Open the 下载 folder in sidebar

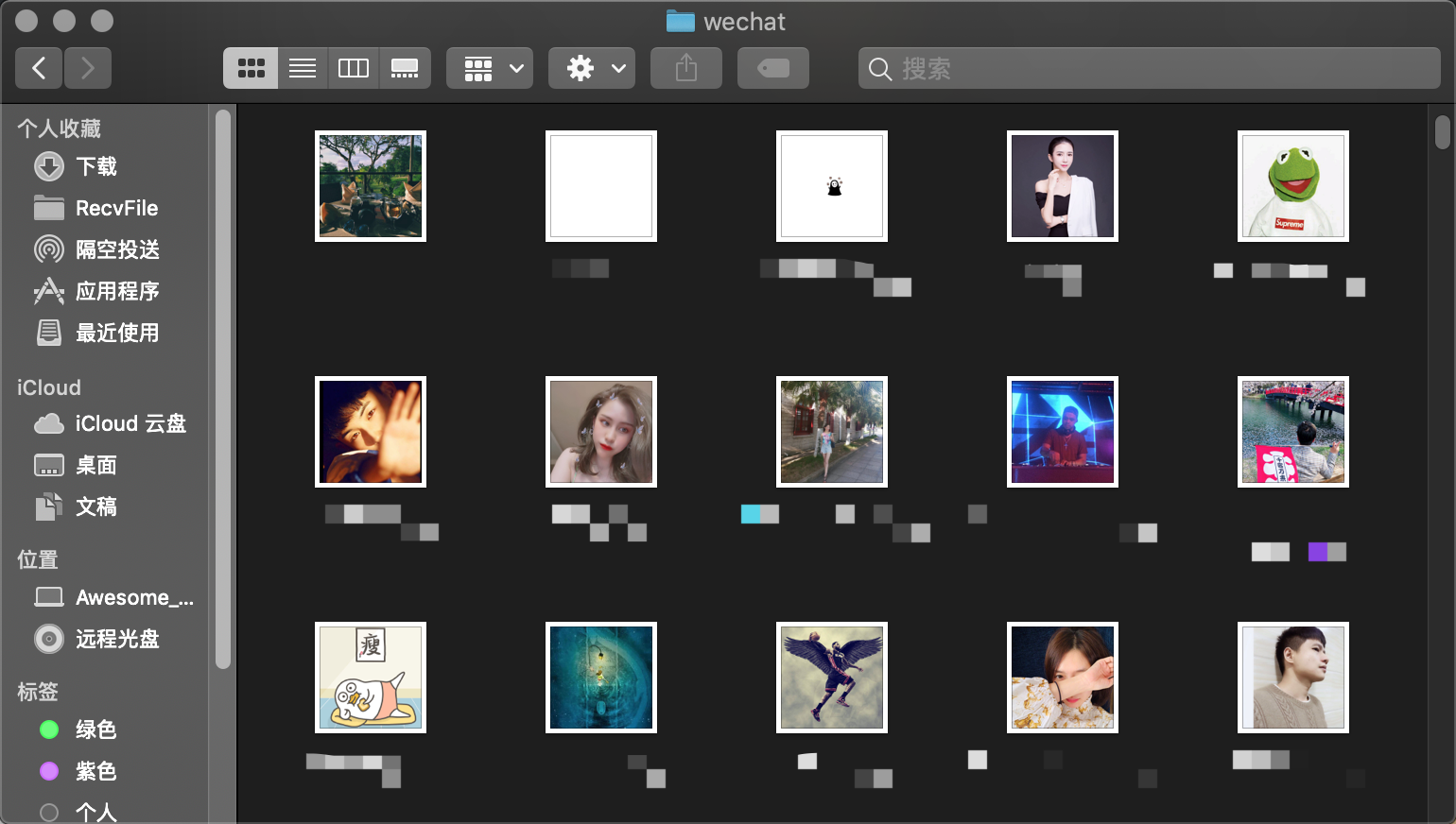[x=96, y=166]
